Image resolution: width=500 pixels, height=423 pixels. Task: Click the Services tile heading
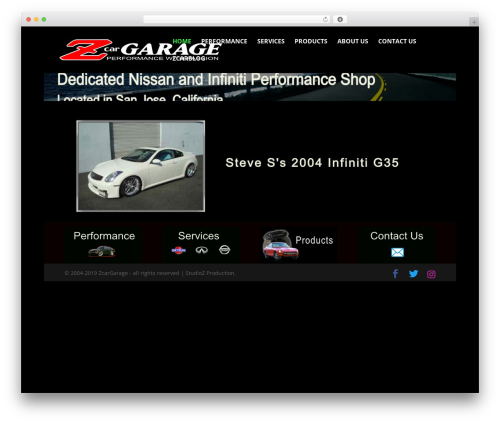pyautogui.click(x=199, y=236)
